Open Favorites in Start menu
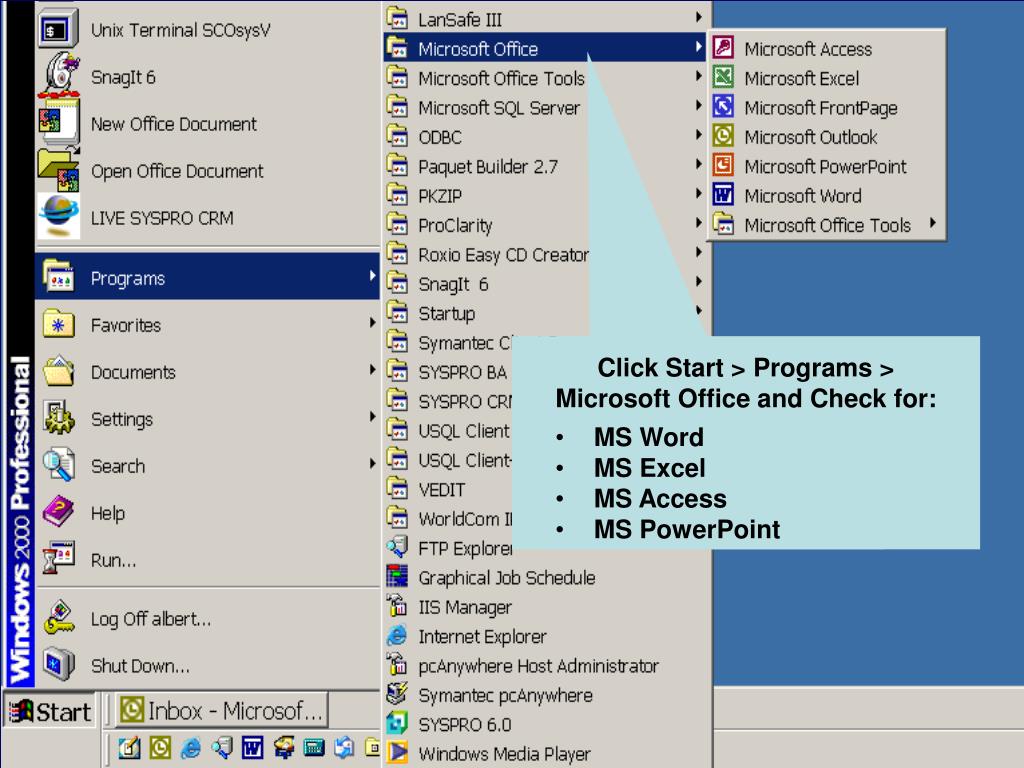The image size is (1024, 768). (208, 325)
